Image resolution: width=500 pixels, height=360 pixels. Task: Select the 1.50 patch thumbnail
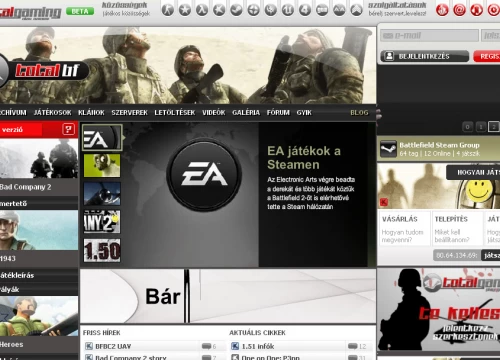pos(102,250)
